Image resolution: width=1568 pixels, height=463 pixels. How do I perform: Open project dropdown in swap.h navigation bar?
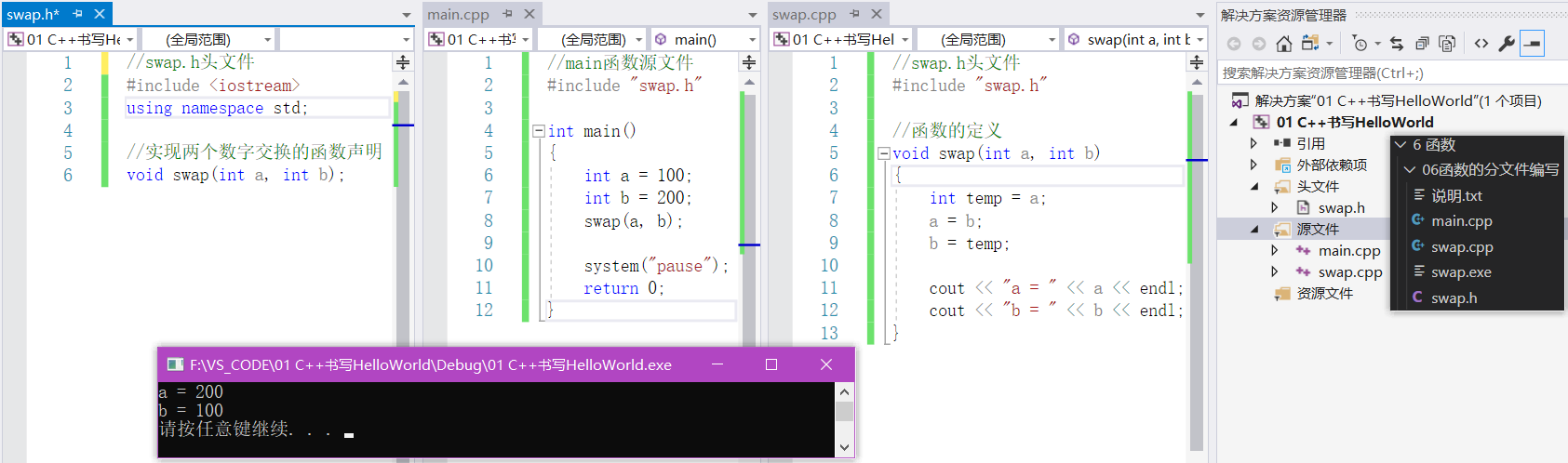(129, 39)
